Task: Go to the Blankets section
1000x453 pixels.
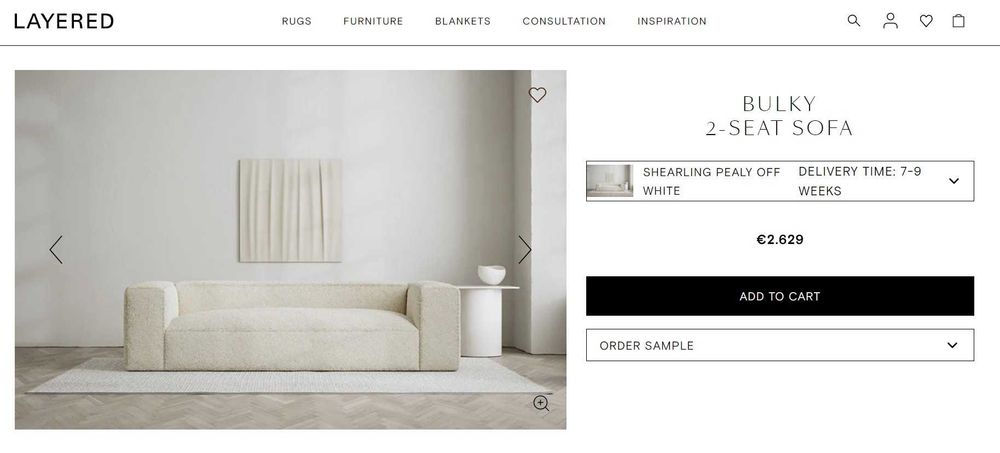Action: tap(463, 21)
